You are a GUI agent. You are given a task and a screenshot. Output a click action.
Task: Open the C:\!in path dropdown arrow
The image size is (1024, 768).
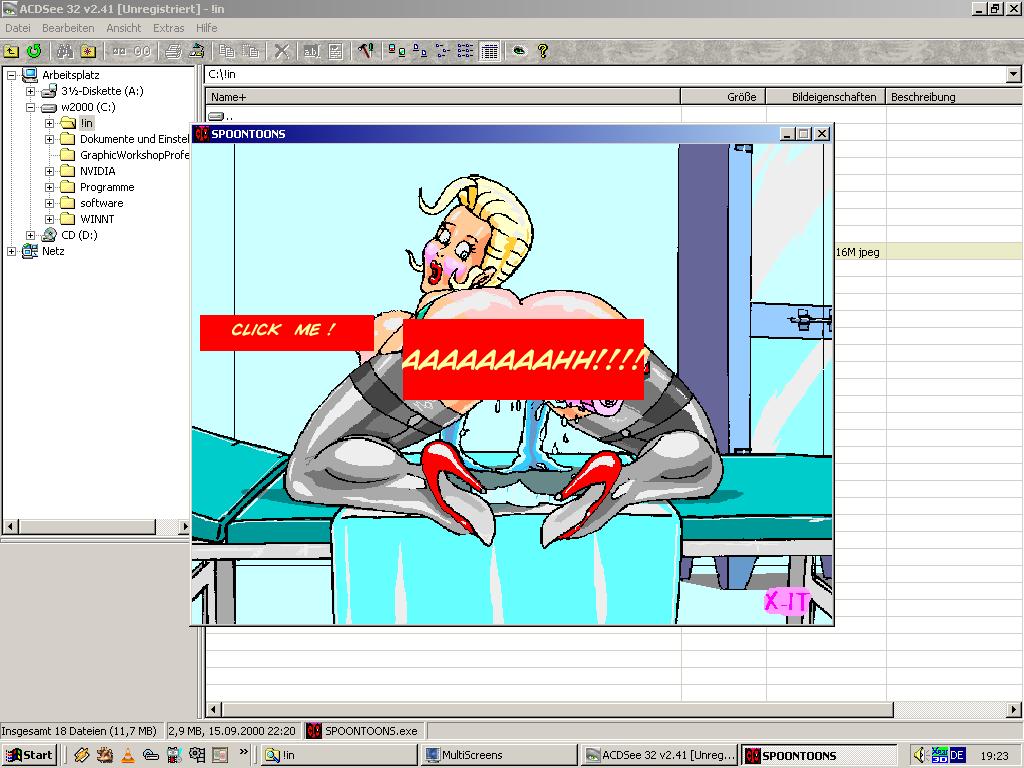1013,74
